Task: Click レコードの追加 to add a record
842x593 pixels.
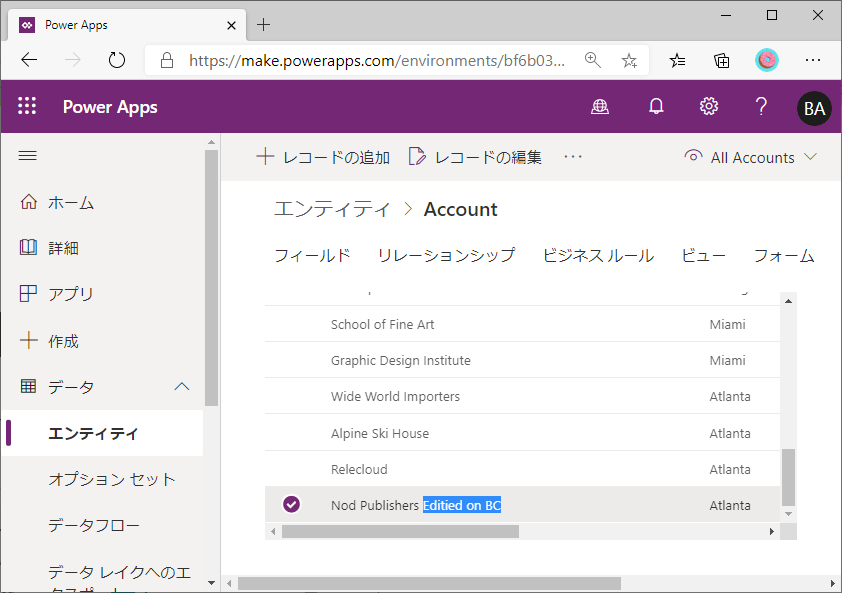Action: coord(323,157)
